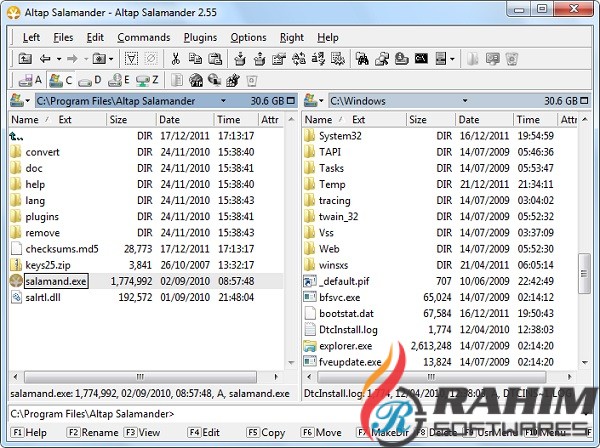This screenshot has height=448, width=600.
Task: Sort left panel by Size column
Action: tap(131, 120)
